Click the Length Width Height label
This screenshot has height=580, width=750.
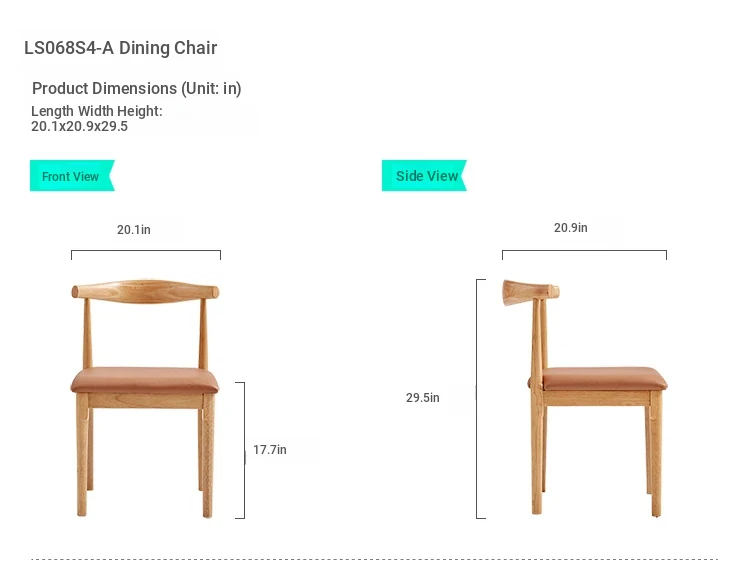96,111
